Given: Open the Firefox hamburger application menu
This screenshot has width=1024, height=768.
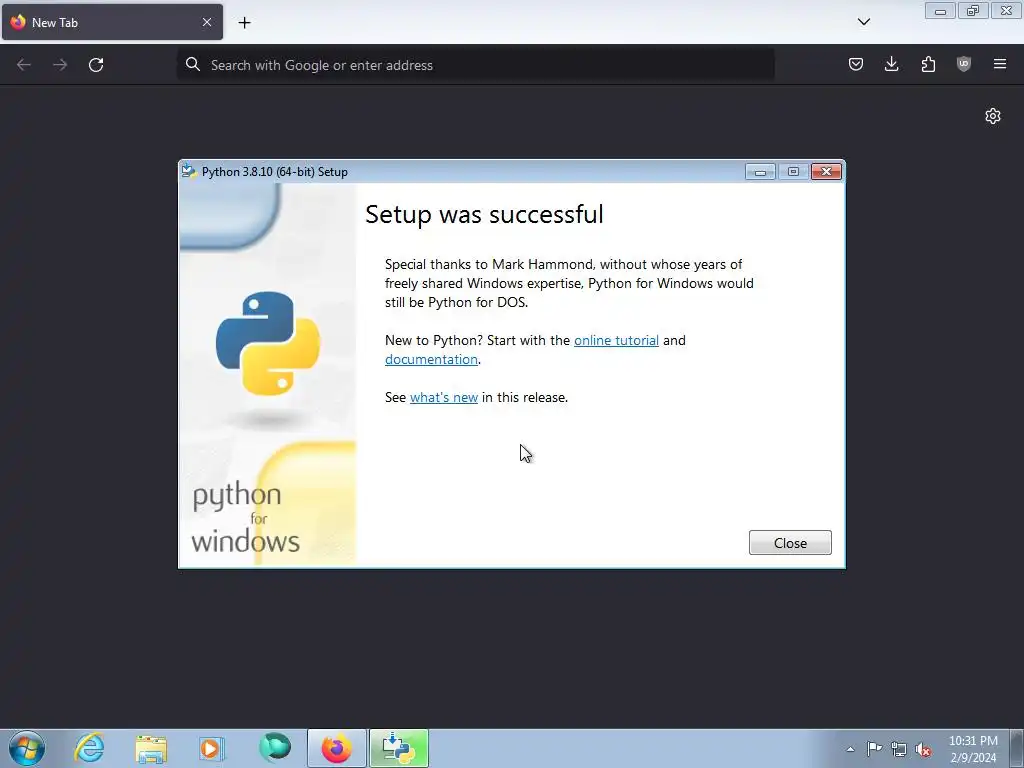Looking at the screenshot, I should (1000, 64).
